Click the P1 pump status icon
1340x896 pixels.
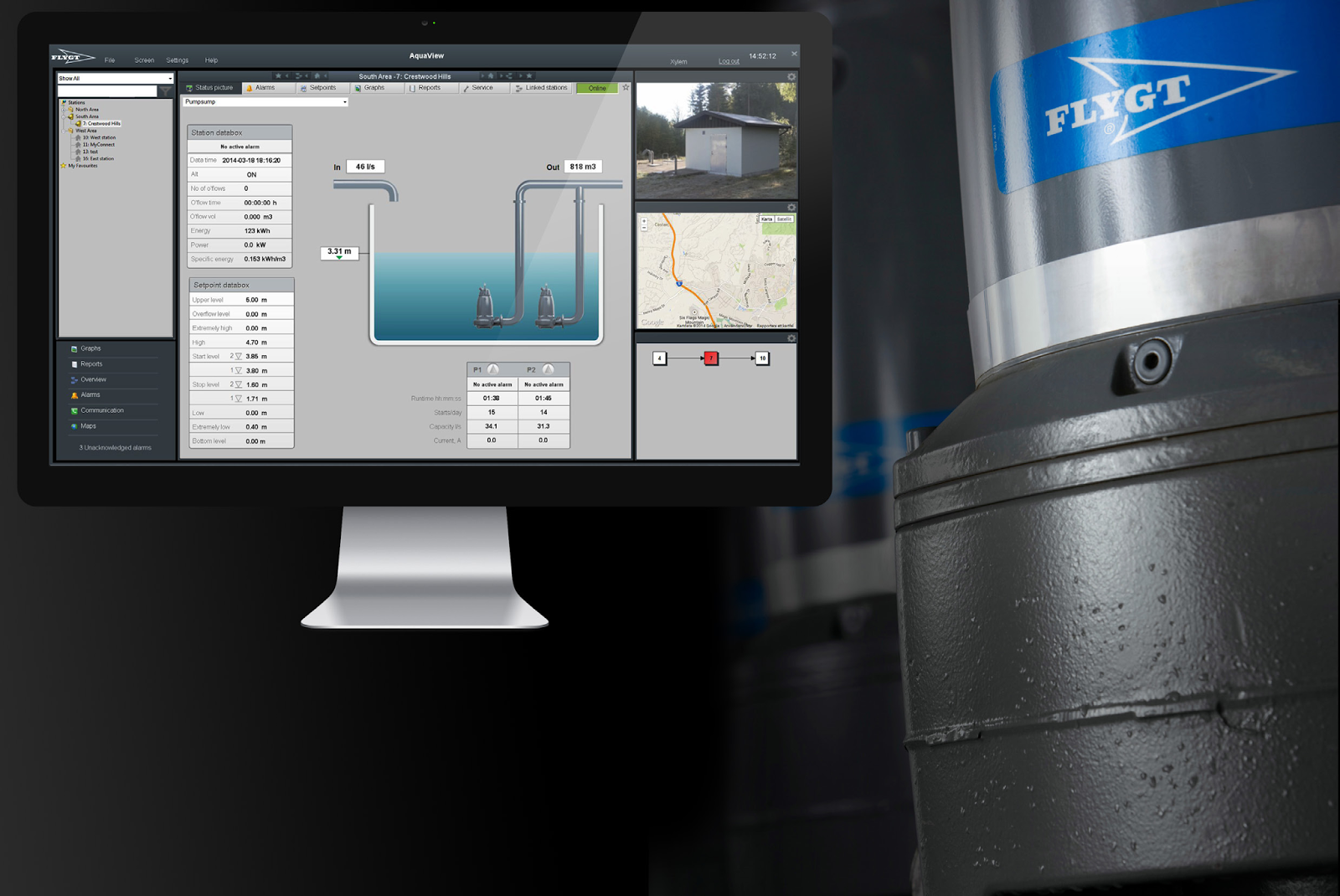coord(493,369)
